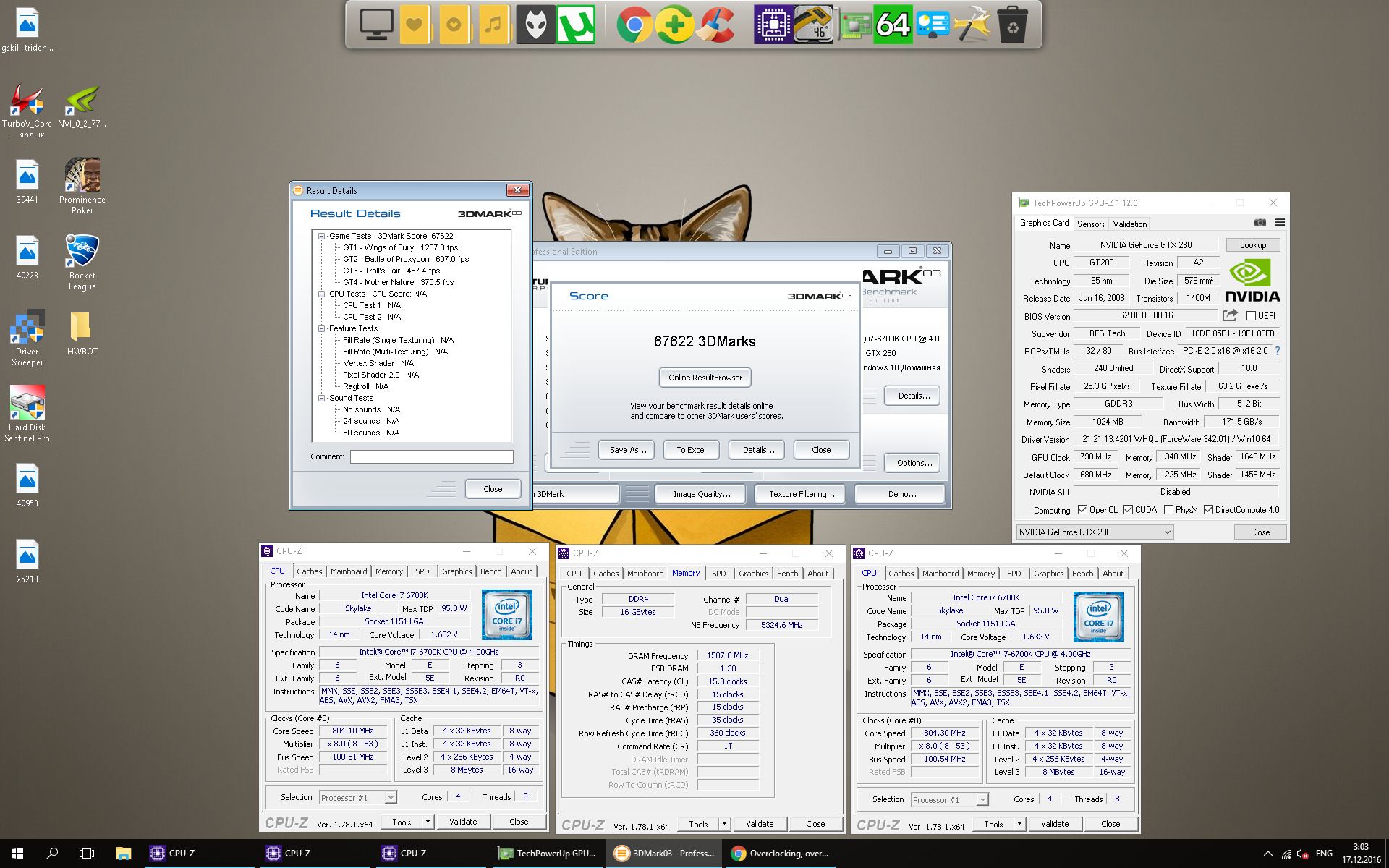Open the hammer tools icon in dock
The height and width of the screenshot is (868, 1389).
(972, 24)
